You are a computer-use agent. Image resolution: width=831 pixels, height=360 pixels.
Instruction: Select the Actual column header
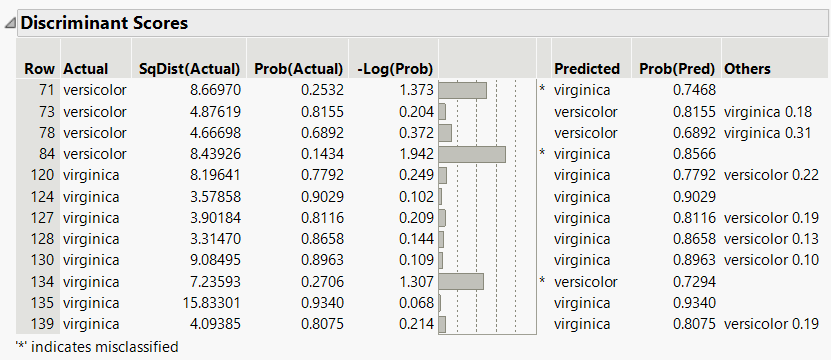[85, 69]
